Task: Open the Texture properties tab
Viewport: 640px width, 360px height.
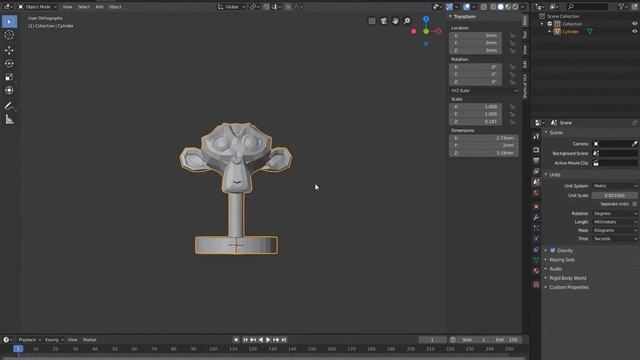Action: tap(536, 284)
